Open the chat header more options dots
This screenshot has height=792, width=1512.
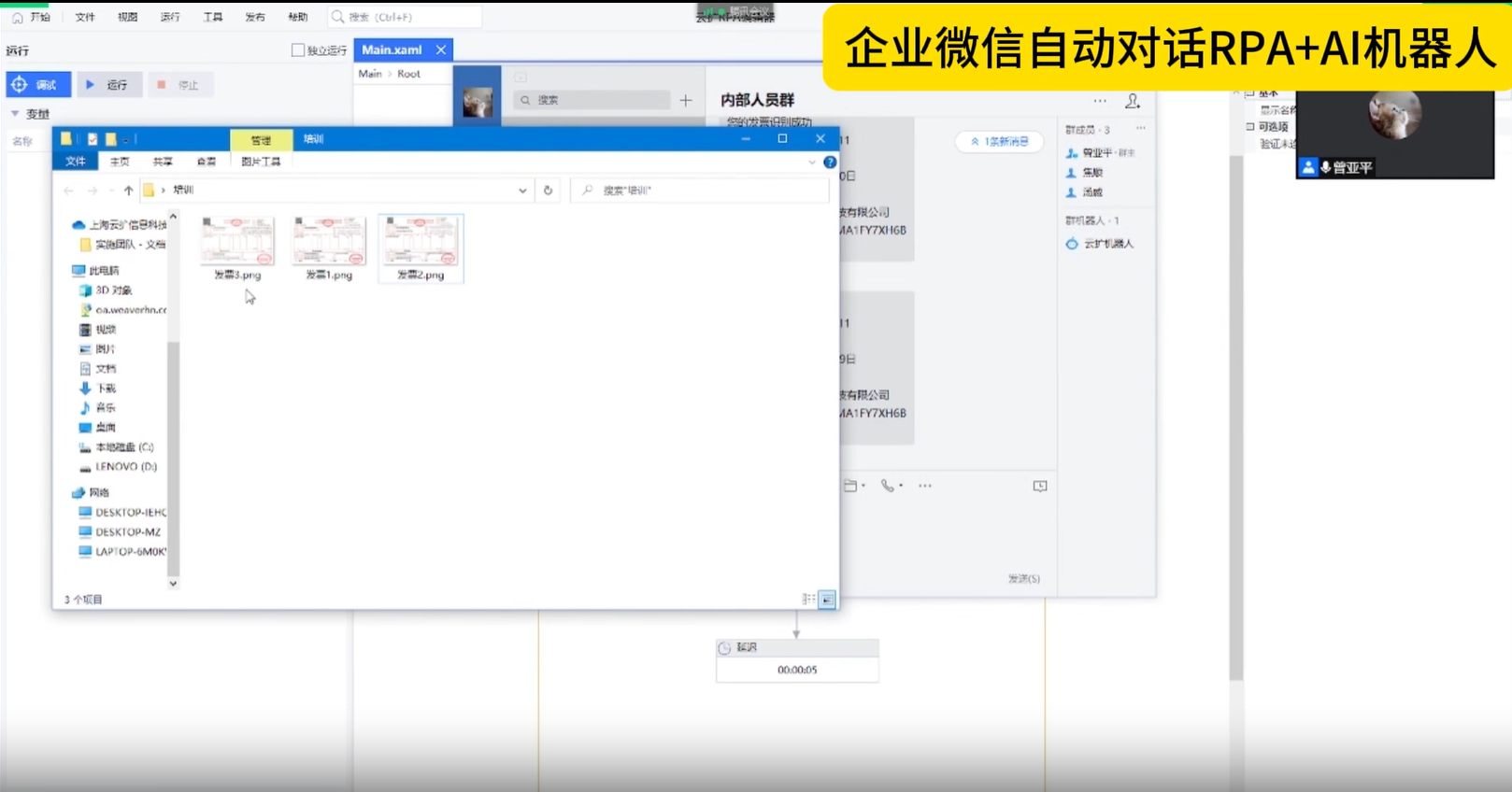[x=1100, y=101]
